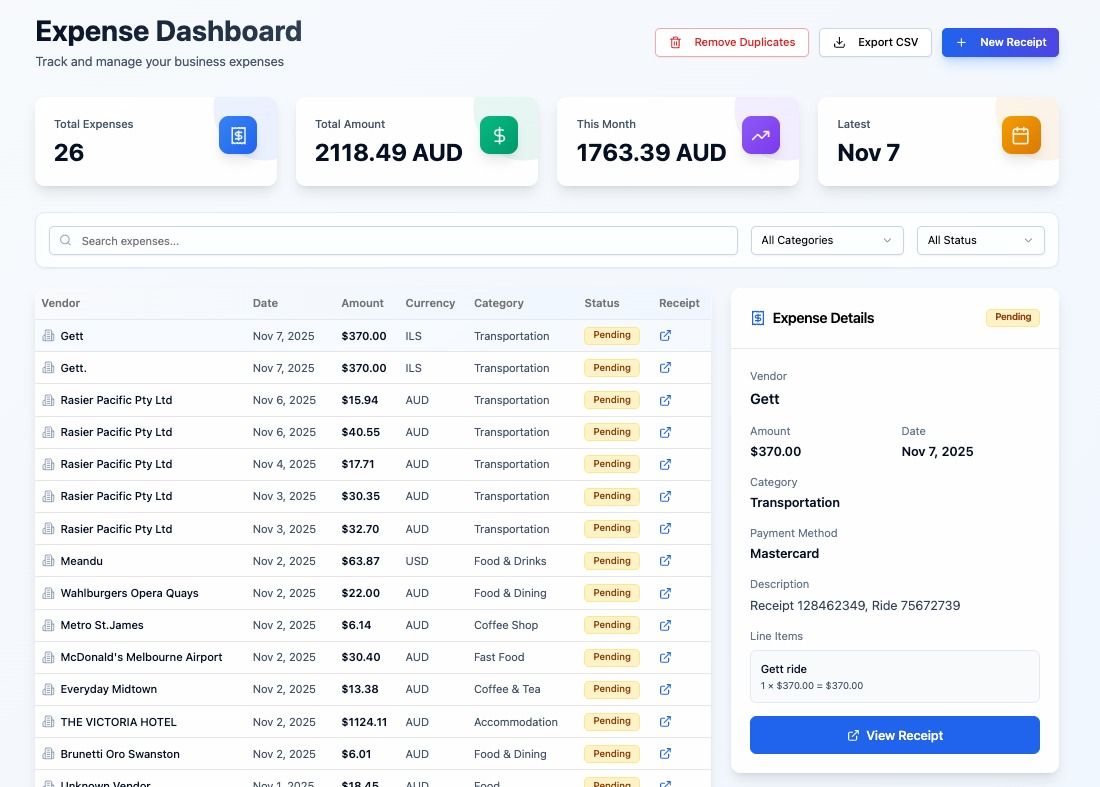Select the Wahlburgers Opera Quays vendor name
The image size is (1100, 787).
pos(129,593)
